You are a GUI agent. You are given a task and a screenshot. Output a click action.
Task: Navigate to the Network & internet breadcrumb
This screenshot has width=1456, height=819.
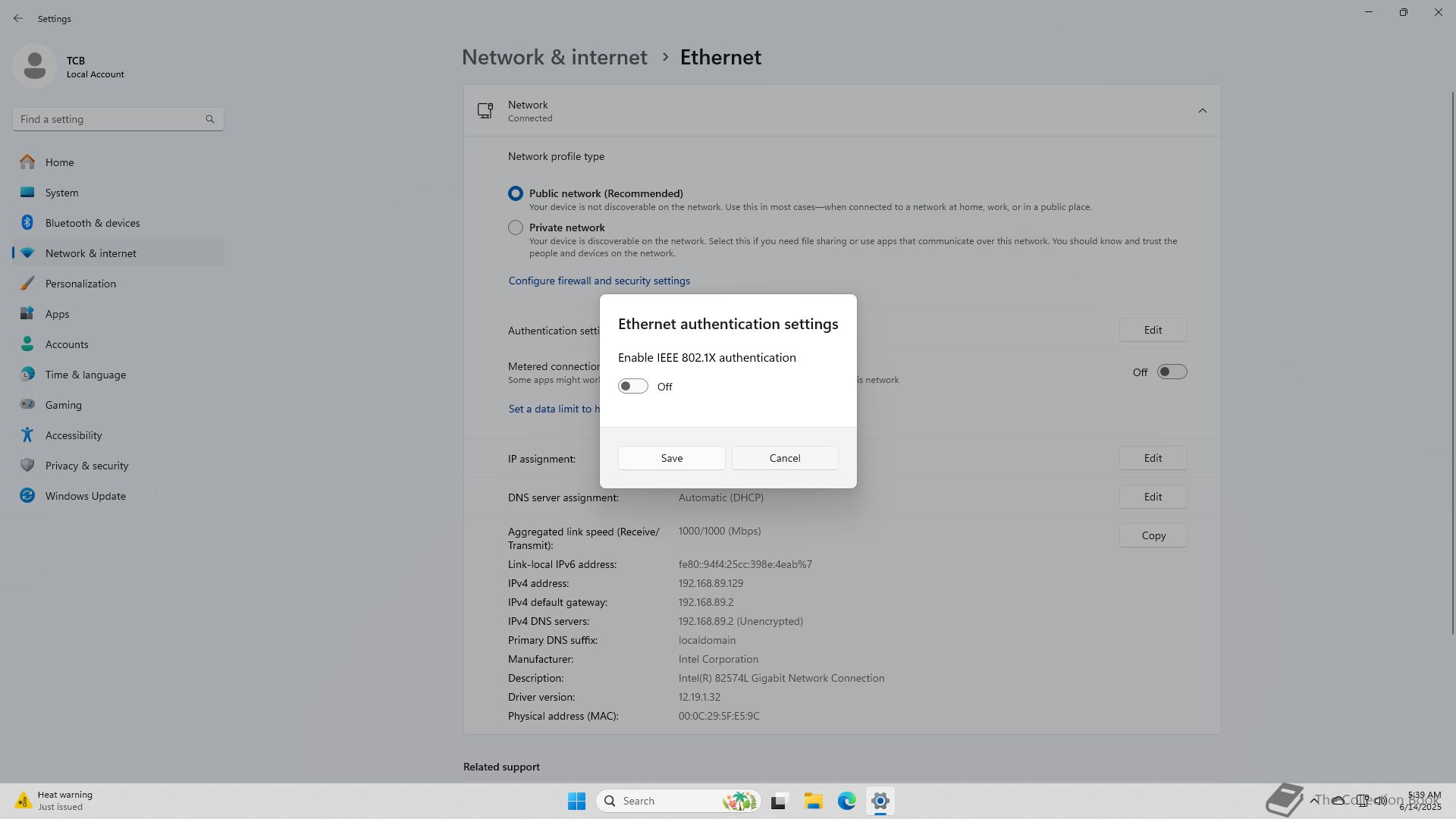tap(554, 58)
